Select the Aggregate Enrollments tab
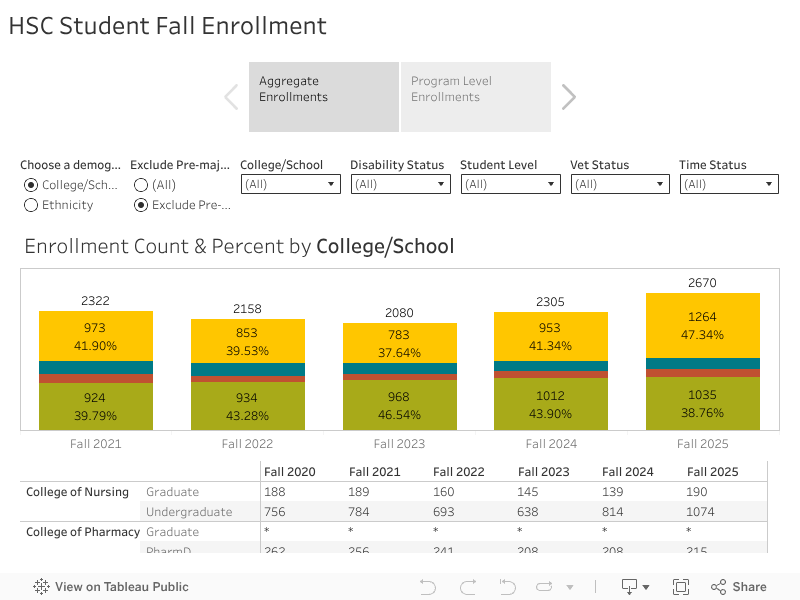The width and height of the screenshot is (800, 600). 323,96
